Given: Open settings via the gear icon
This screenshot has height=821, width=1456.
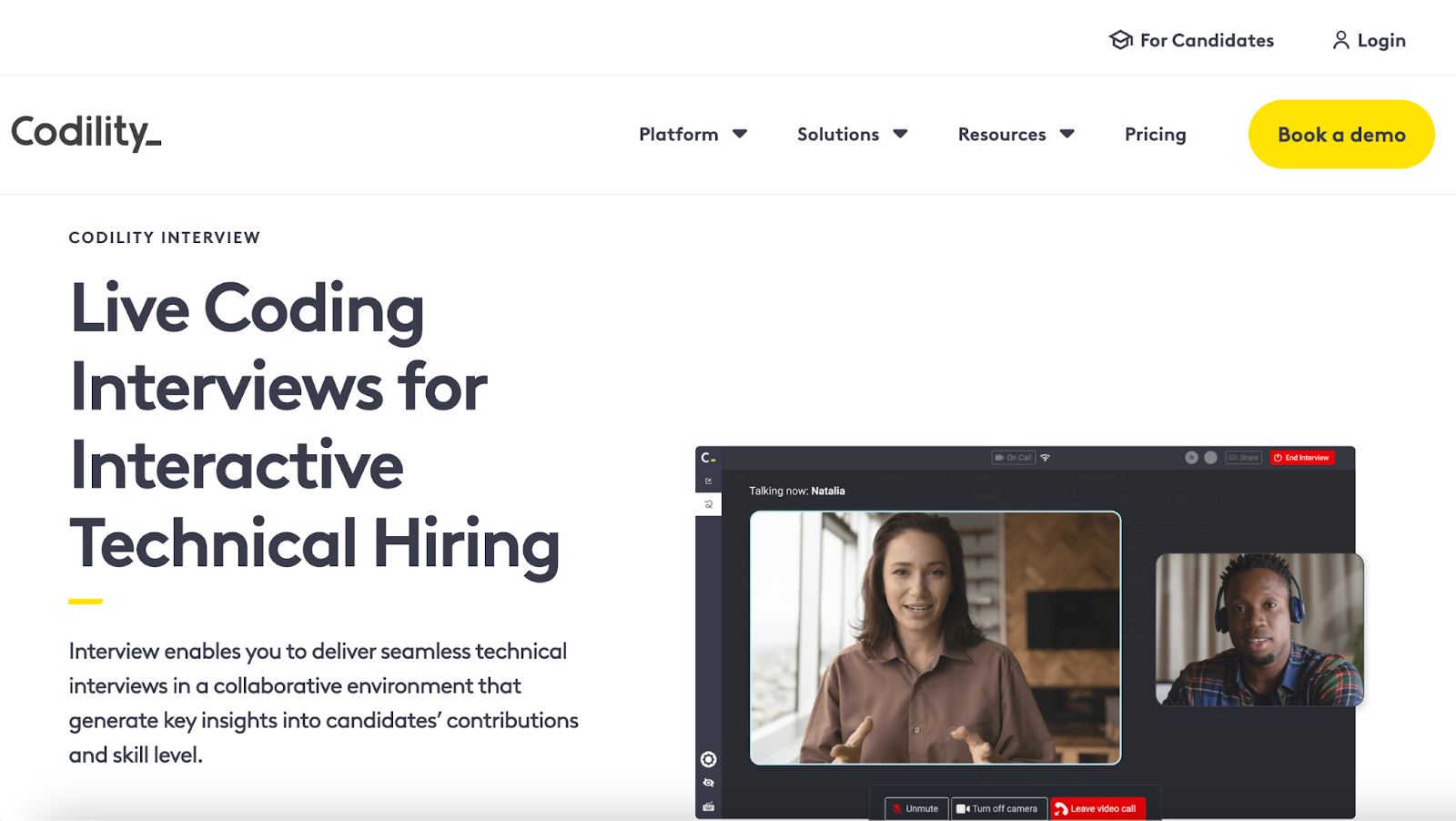Looking at the screenshot, I should coord(708,759).
